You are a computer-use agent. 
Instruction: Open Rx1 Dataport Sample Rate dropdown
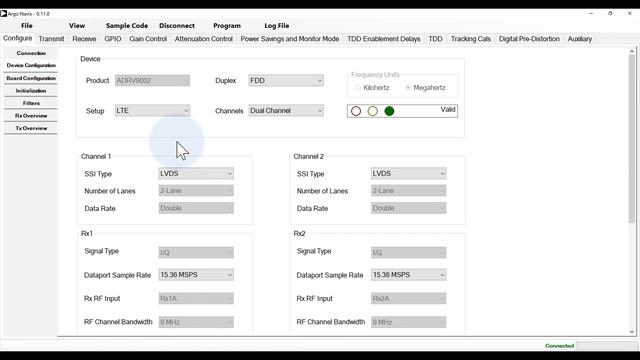[x=196, y=275]
